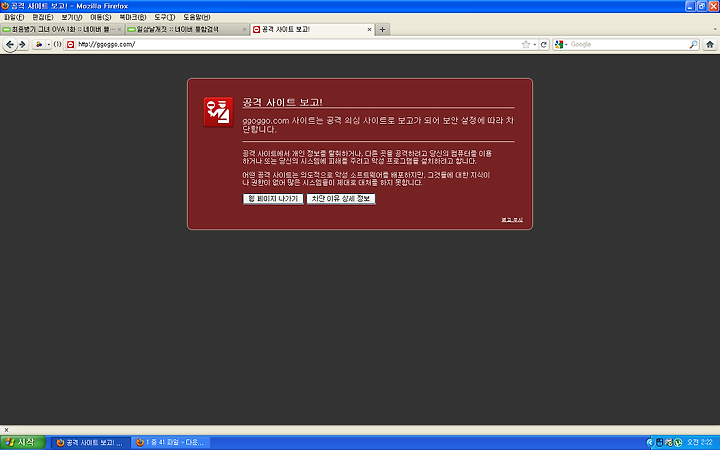Switch to 공격 사이트 보고! taskbar window
720x450 pixels.
point(90,443)
